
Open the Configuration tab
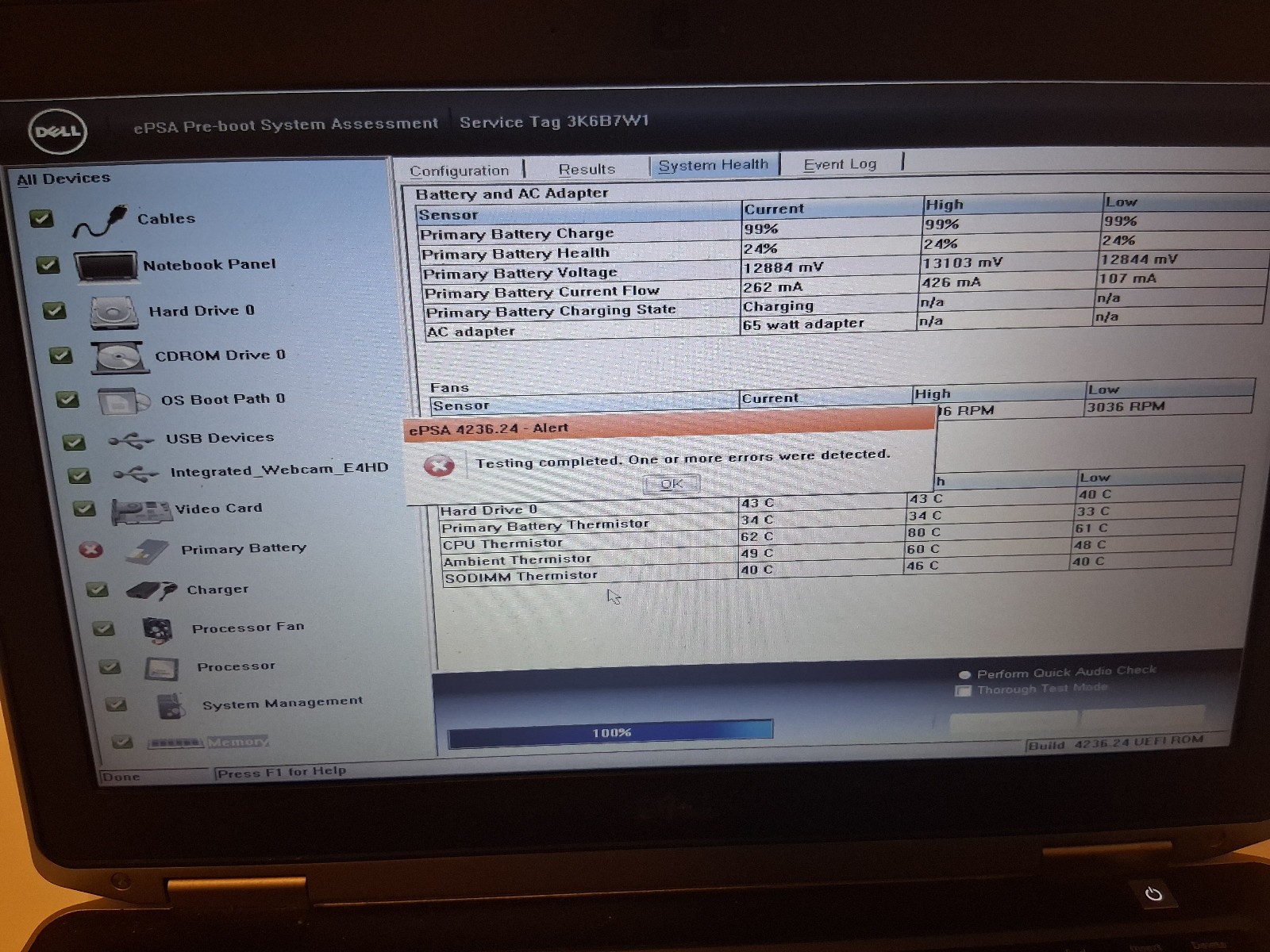(459, 171)
